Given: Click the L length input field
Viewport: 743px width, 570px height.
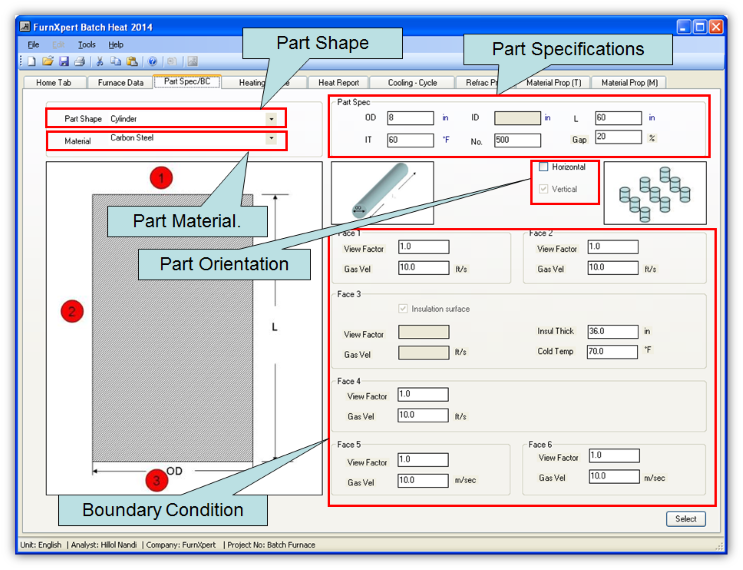Looking at the screenshot, I should coord(618,118).
